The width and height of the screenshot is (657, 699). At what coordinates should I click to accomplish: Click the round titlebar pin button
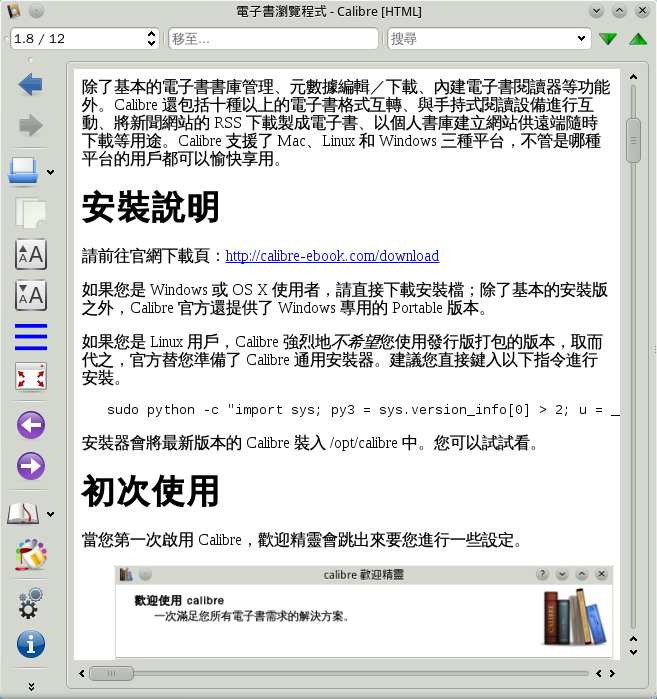tap(37, 11)
